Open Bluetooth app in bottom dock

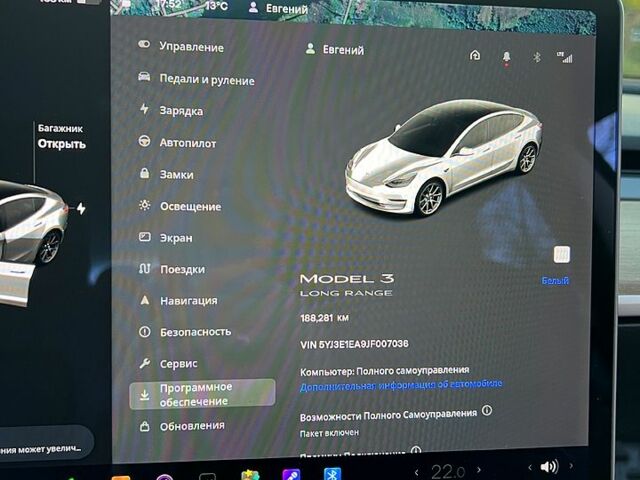333,476
